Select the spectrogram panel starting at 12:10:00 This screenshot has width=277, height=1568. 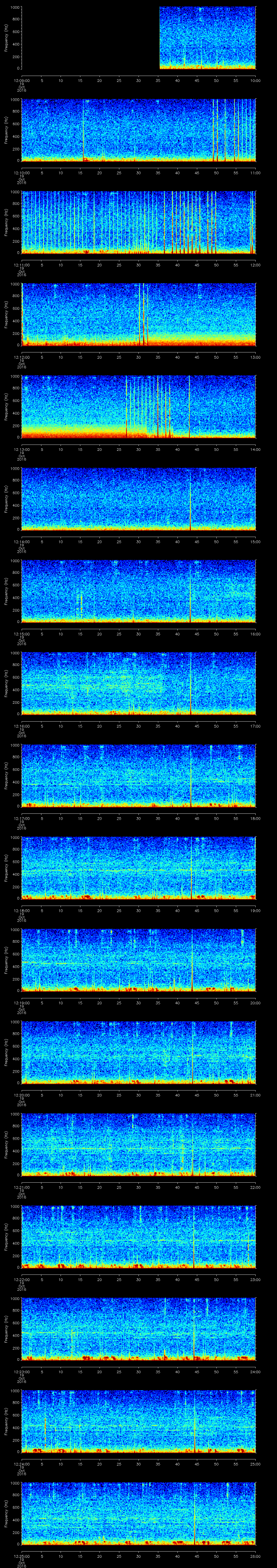[x=139, y=130]
